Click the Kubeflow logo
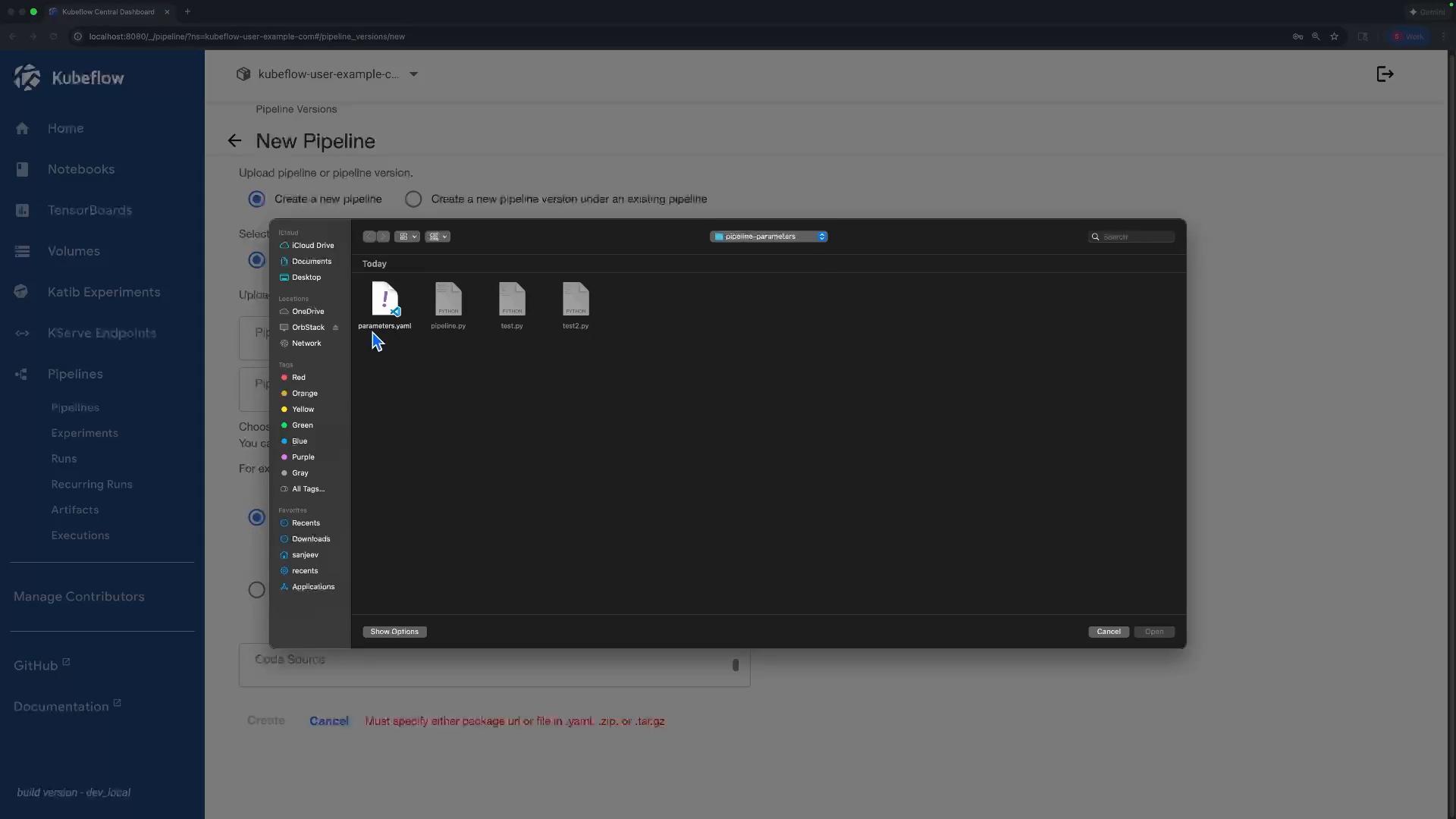1456x819 pixels. pos(68,77)
